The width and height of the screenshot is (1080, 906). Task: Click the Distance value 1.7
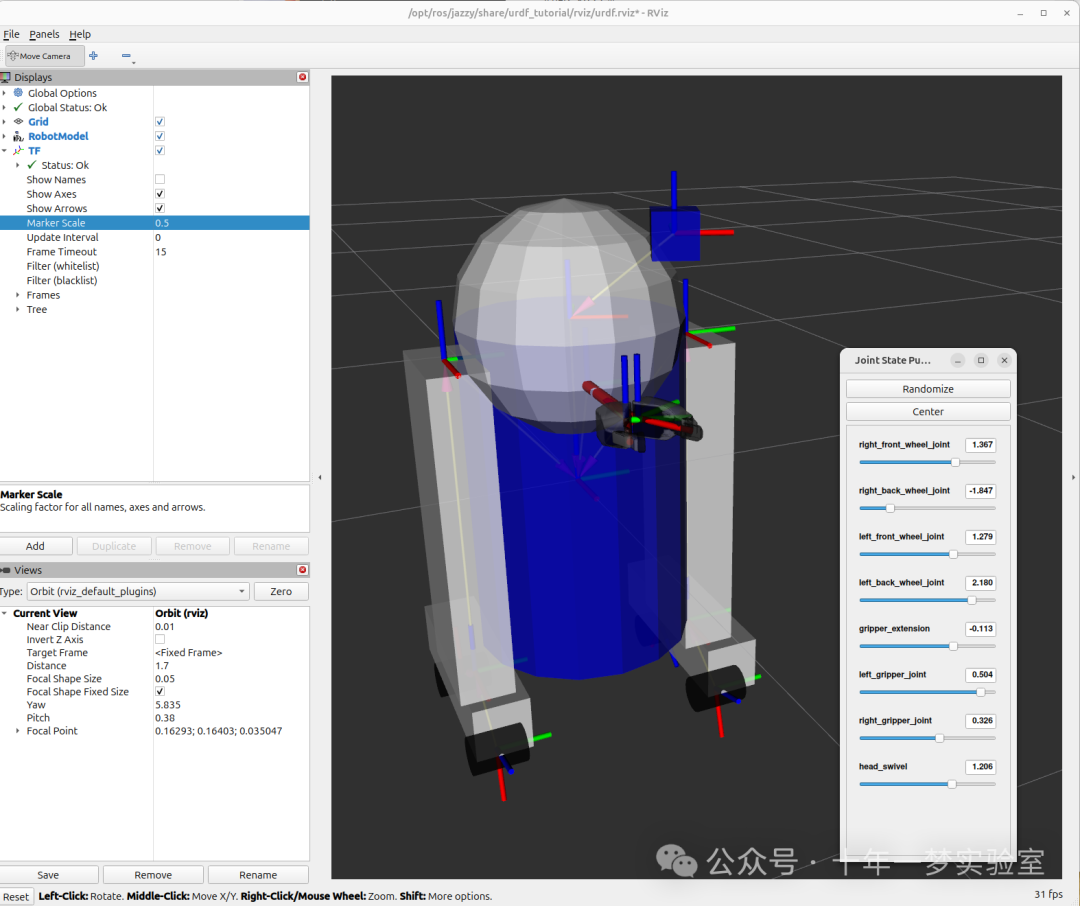click(162, 666)
